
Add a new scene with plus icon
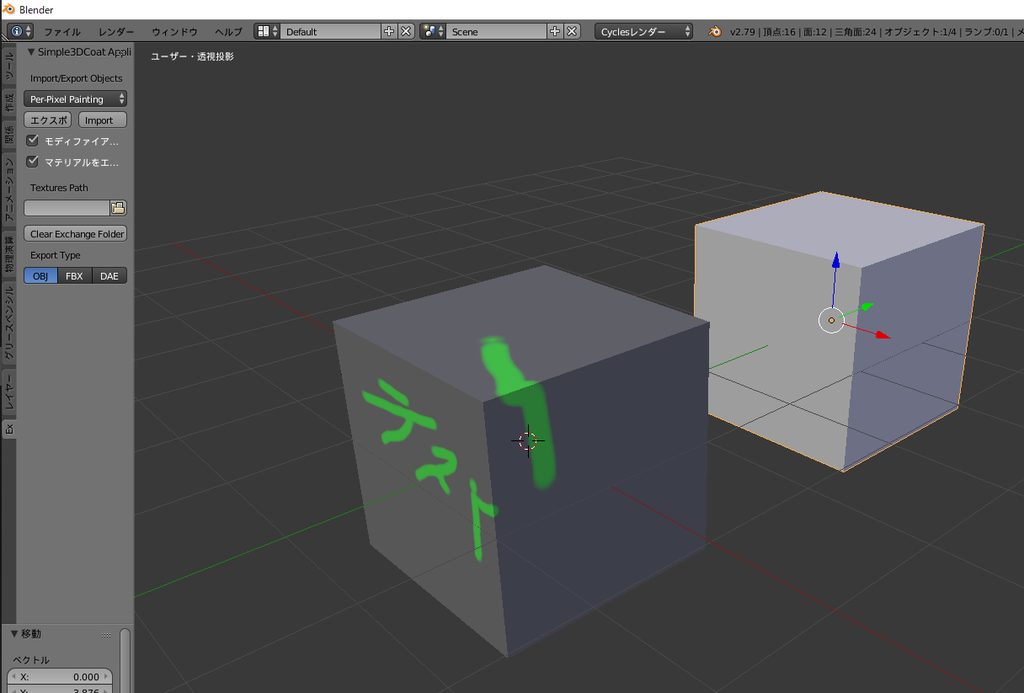555,31
